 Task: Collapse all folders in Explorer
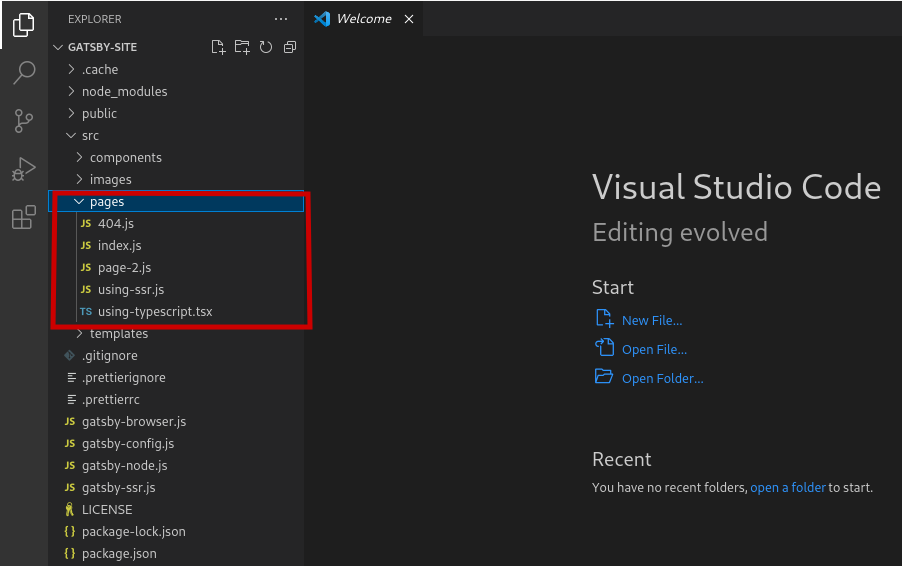(x=290, y=47)
